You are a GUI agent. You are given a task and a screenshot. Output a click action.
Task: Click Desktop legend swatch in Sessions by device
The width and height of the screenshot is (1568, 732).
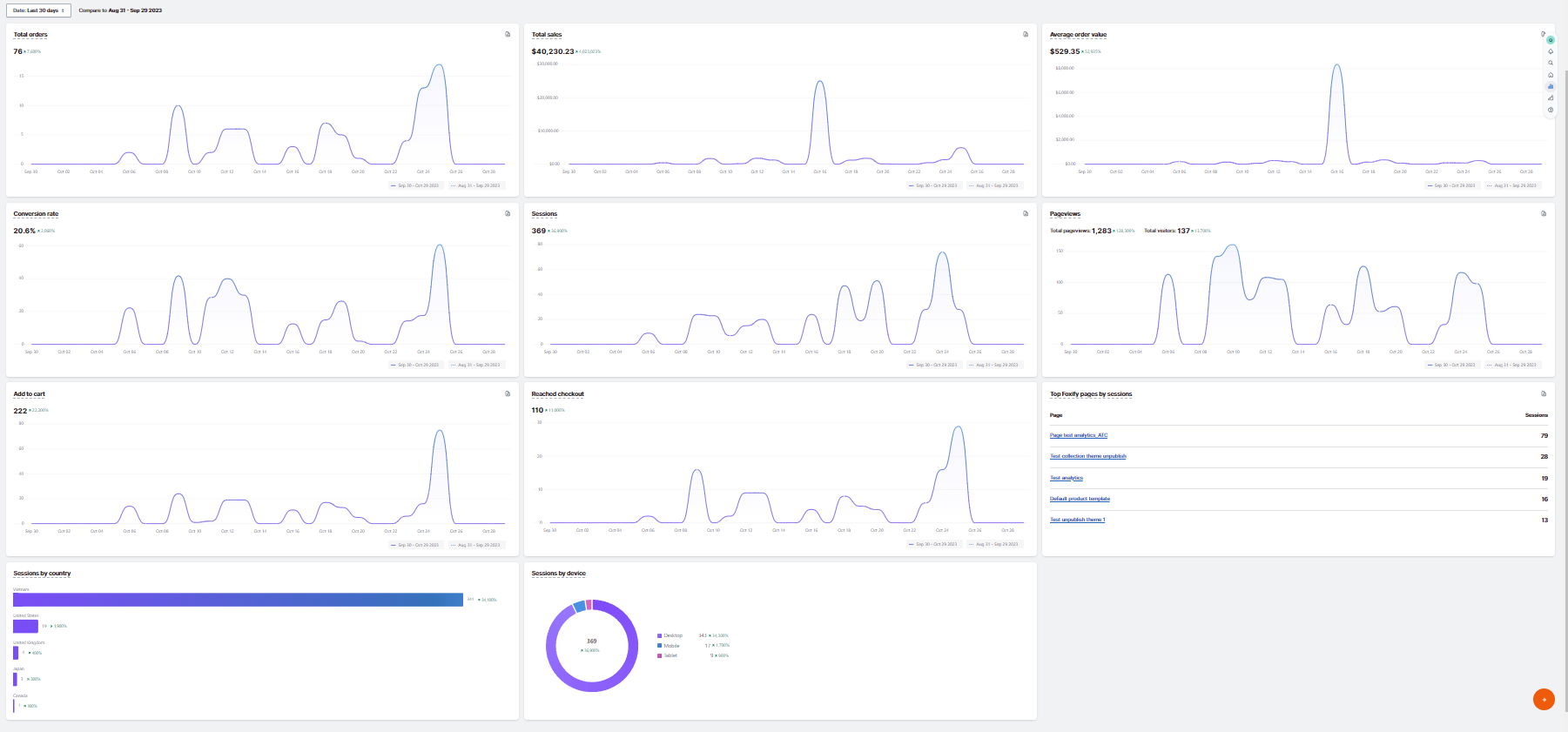click(659, 635)
